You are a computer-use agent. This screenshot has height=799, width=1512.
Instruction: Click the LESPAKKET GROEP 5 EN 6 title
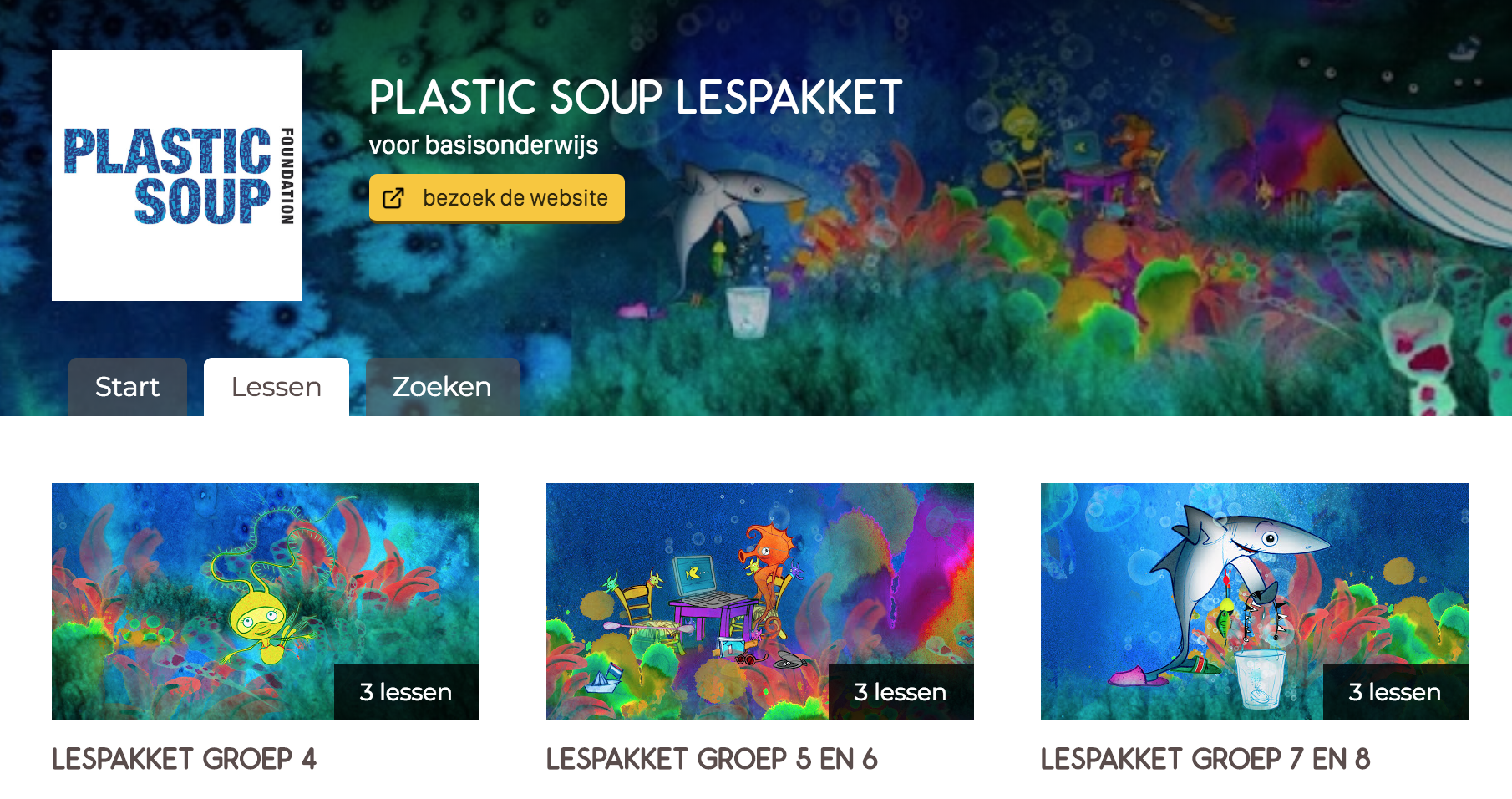point(712,759)
